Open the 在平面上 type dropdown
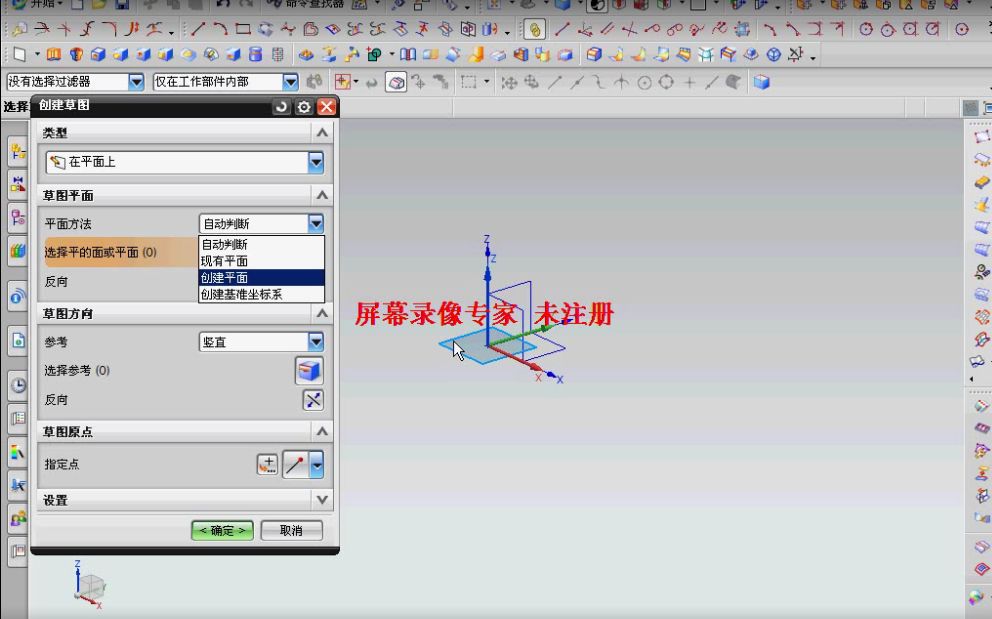This screenshot has width=992, height=619. [315, 161]
